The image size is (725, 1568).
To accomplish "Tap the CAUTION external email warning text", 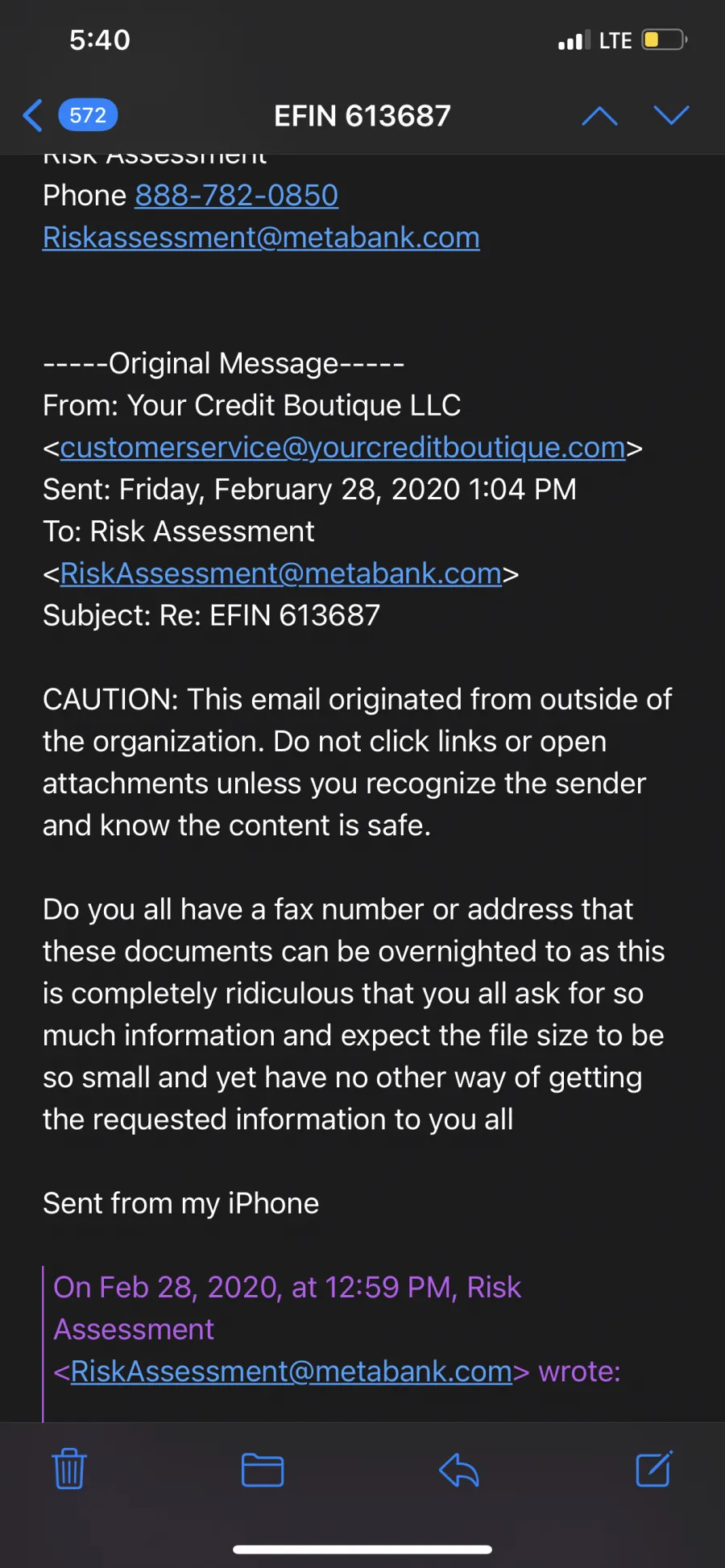I will point(357,762).
